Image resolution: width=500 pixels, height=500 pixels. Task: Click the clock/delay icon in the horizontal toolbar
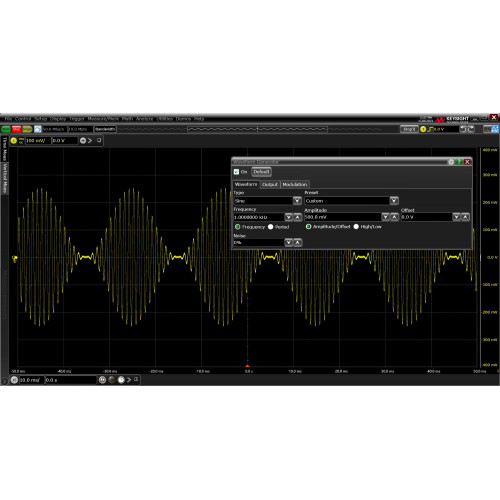(x=121, y=380)
